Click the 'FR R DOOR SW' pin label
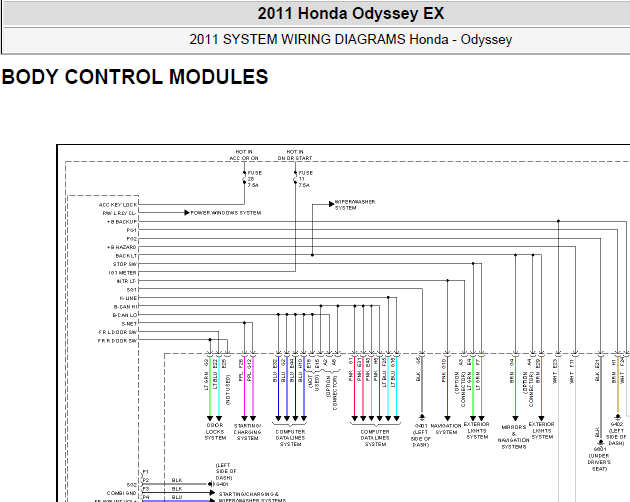Screen dimensions: 630x502 pyautogui.click(x=117, y=340)
